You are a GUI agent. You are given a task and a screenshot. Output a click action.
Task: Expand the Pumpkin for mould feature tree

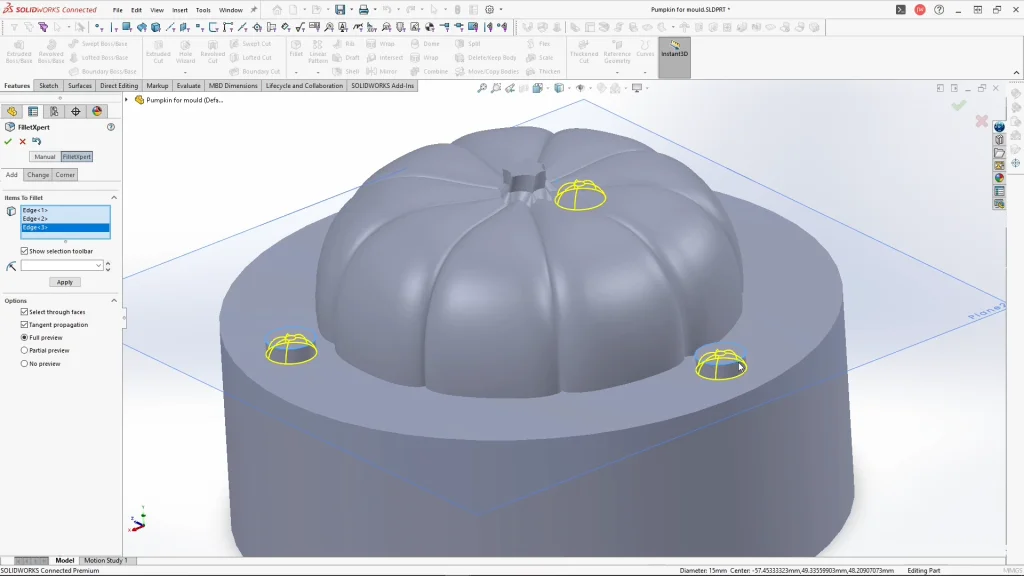pos(127,100)
